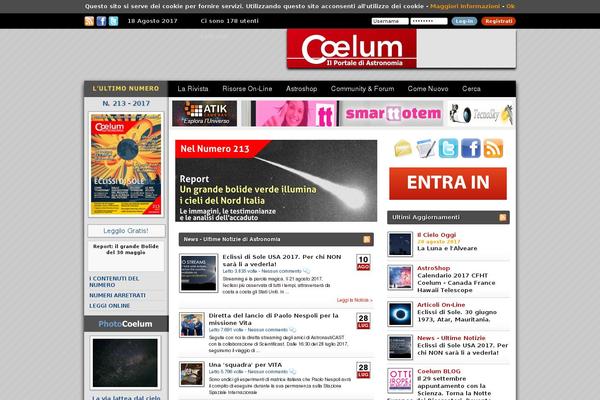Focus the Username input field
Screen dimensions: 600x400
pyautogui.click(x=390, y=21)
